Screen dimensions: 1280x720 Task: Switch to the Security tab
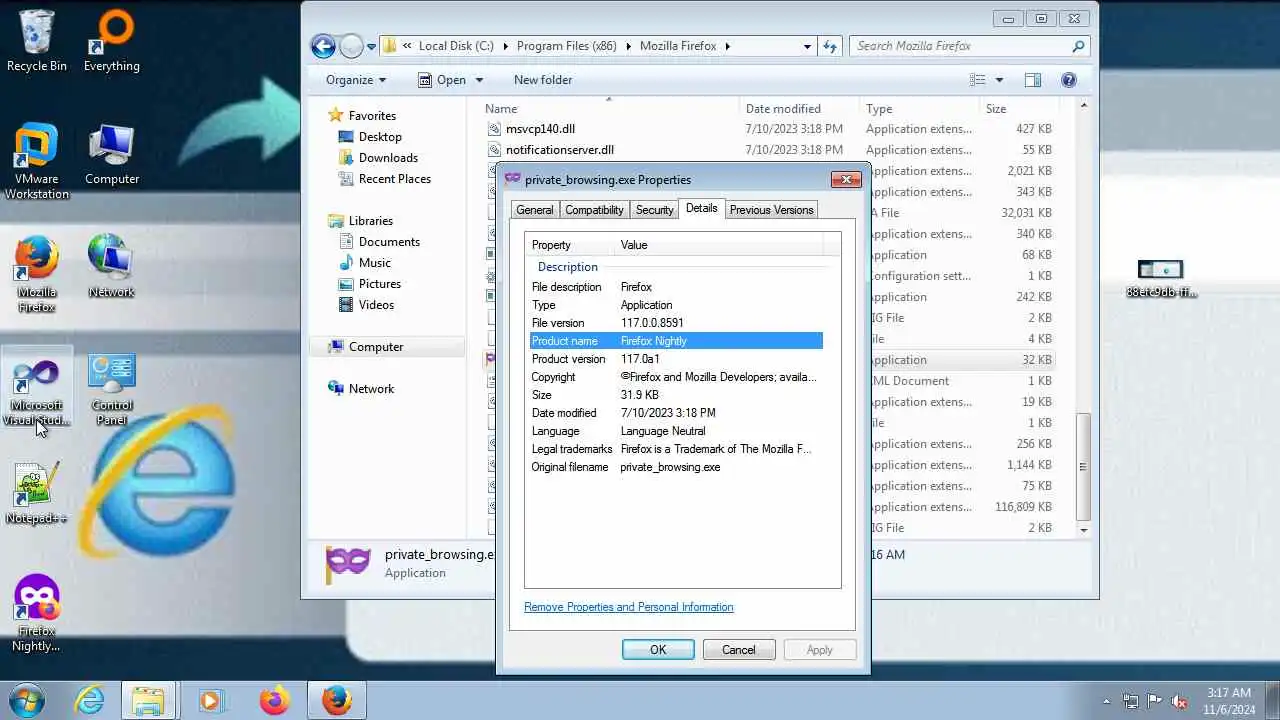point(654,210)
